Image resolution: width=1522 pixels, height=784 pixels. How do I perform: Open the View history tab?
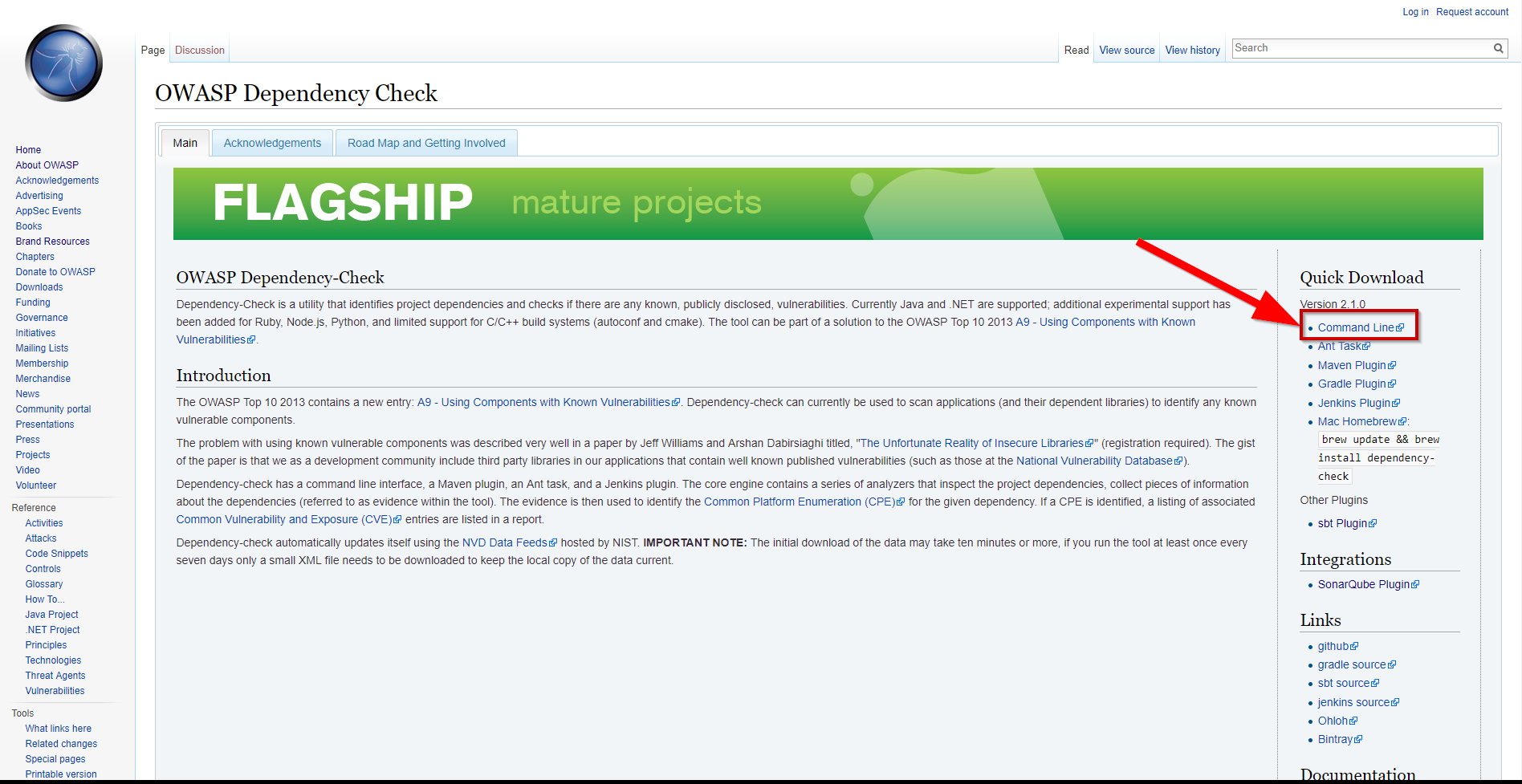pos(1193,50)
